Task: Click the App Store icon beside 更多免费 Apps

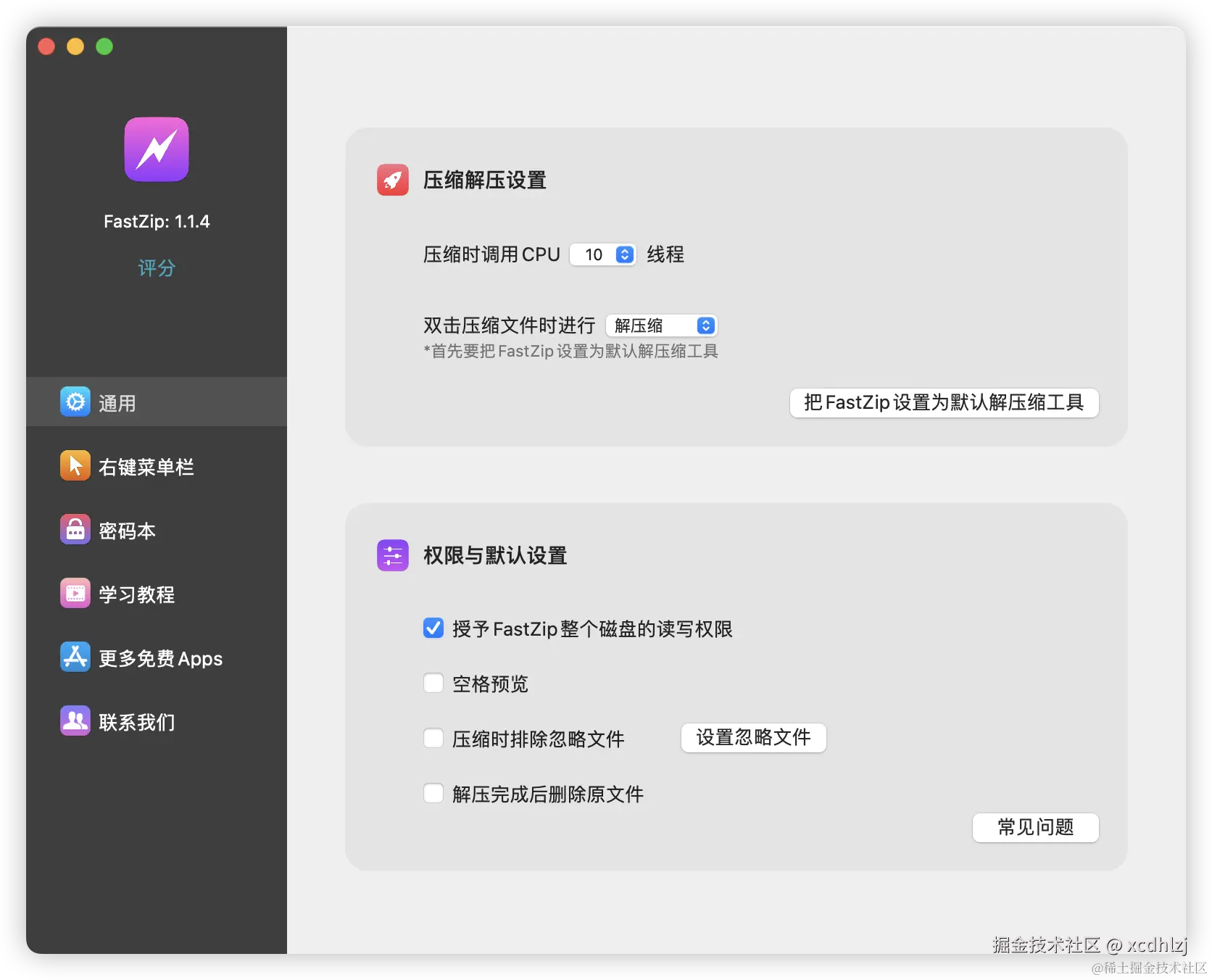Action: pyautogui.click(x=75, y=657)
